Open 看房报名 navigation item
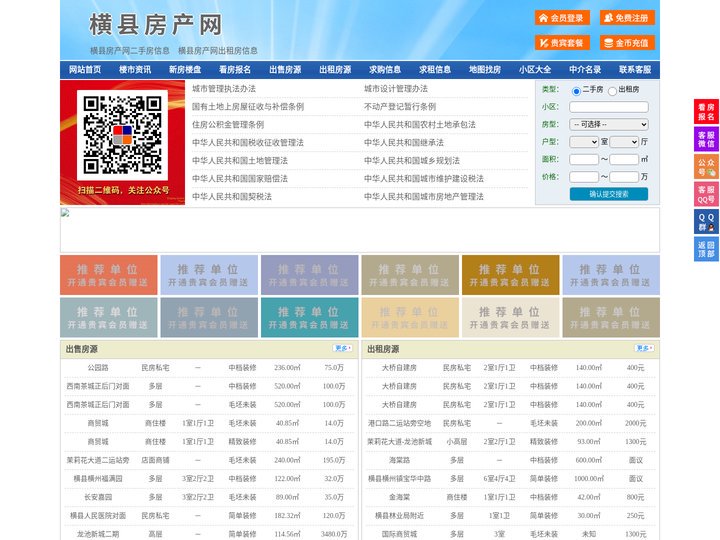This screenshot has height=540, width=720. click(x=235, y=70)
